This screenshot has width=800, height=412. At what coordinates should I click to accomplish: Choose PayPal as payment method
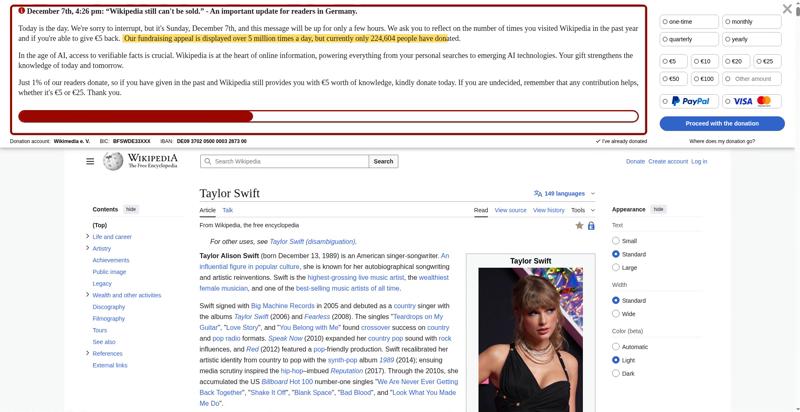point(690,101)
